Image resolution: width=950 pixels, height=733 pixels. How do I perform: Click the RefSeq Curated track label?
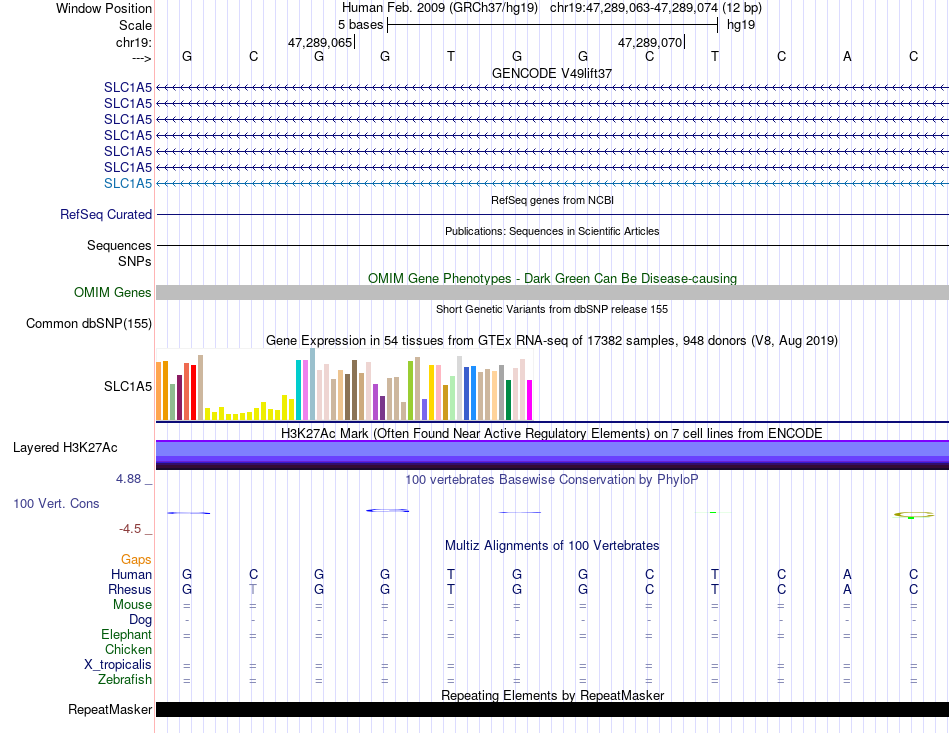(x=106, y=214)
